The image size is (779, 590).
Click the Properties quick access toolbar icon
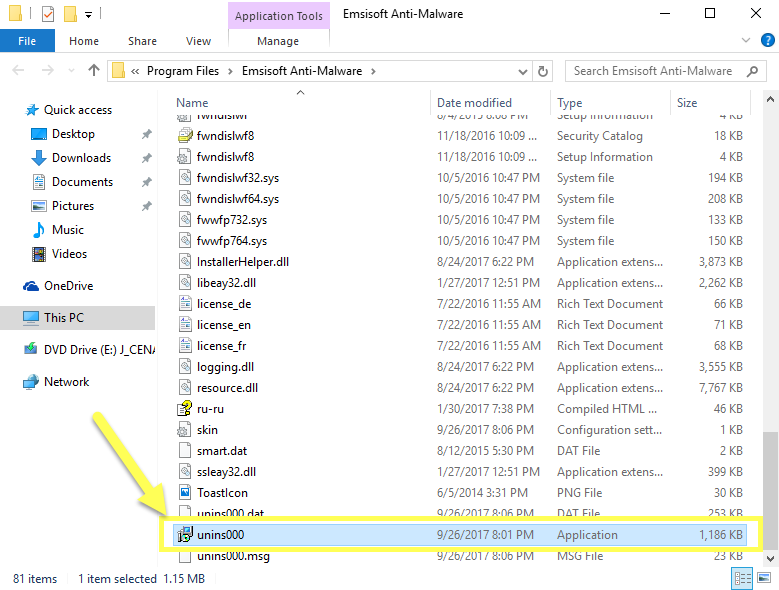pyautogui.click(x=48, y=13)
